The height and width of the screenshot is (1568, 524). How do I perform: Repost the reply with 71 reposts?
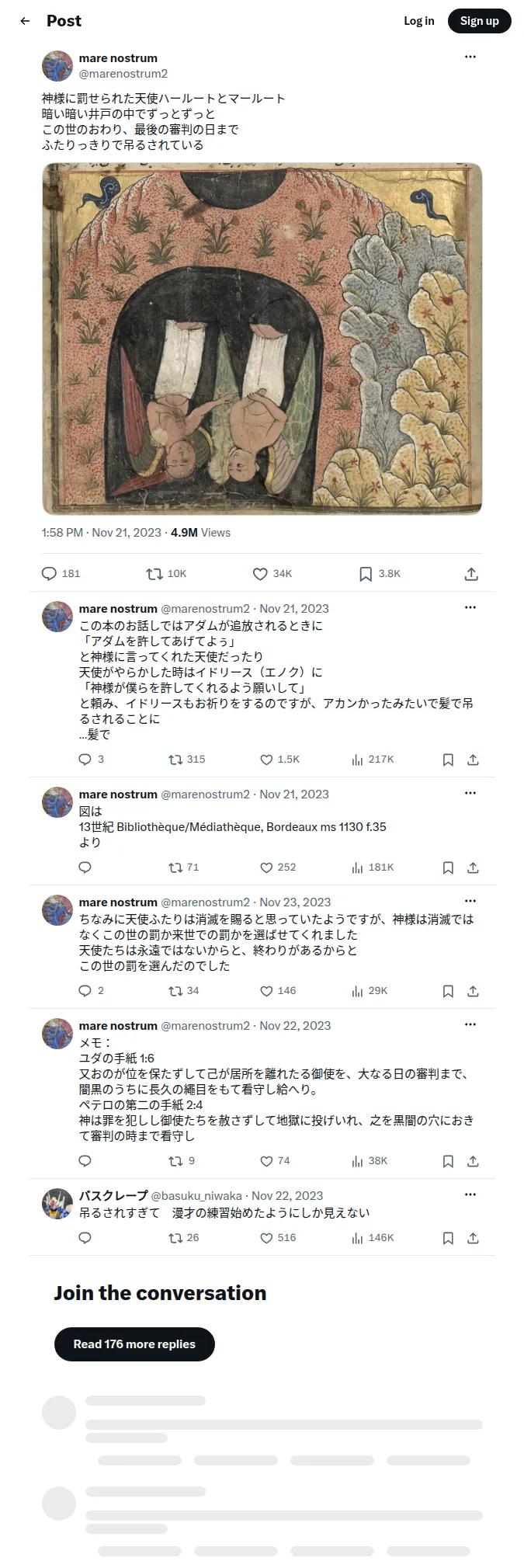click(x=175, y=867)
